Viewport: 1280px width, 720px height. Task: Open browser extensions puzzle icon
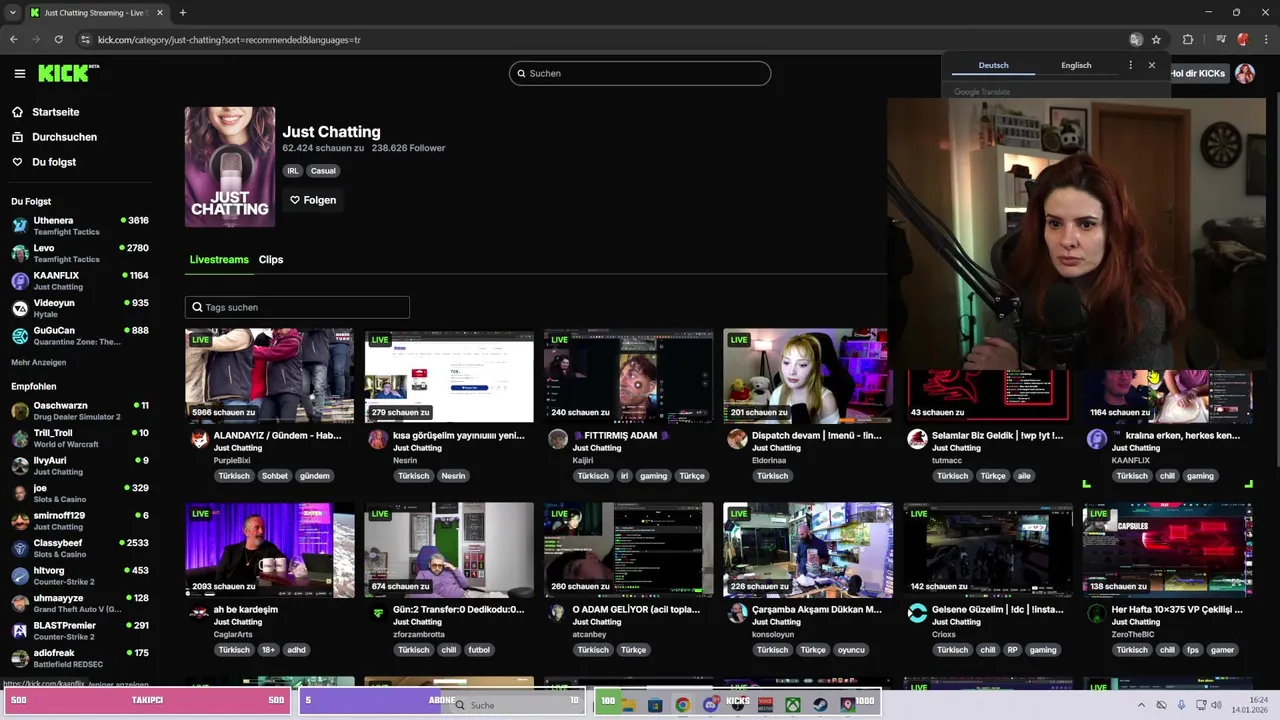(1188, 40)
